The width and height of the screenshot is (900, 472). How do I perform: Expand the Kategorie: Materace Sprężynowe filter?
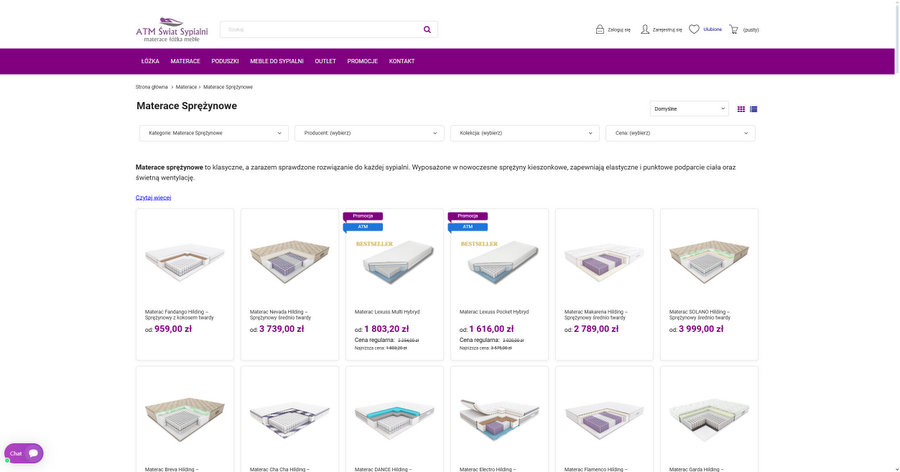coord(214,133)
